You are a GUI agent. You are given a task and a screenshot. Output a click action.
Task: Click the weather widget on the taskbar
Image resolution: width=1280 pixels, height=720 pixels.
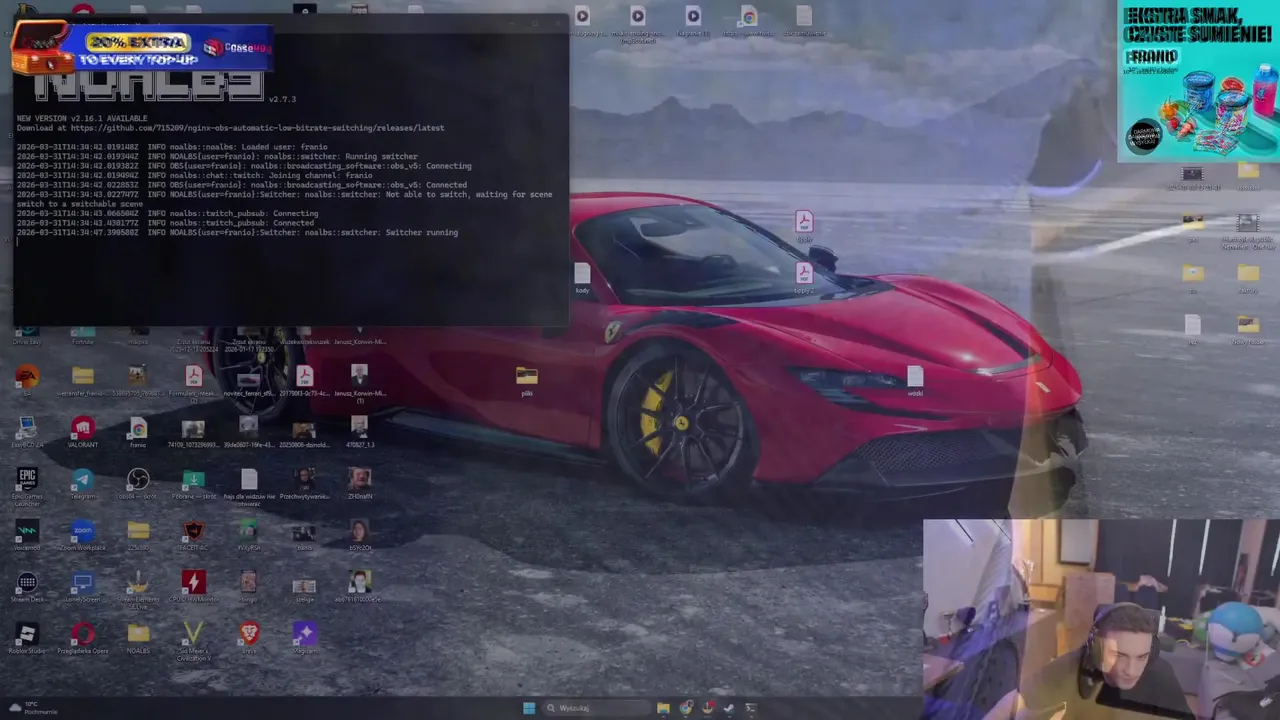(32, 708)
